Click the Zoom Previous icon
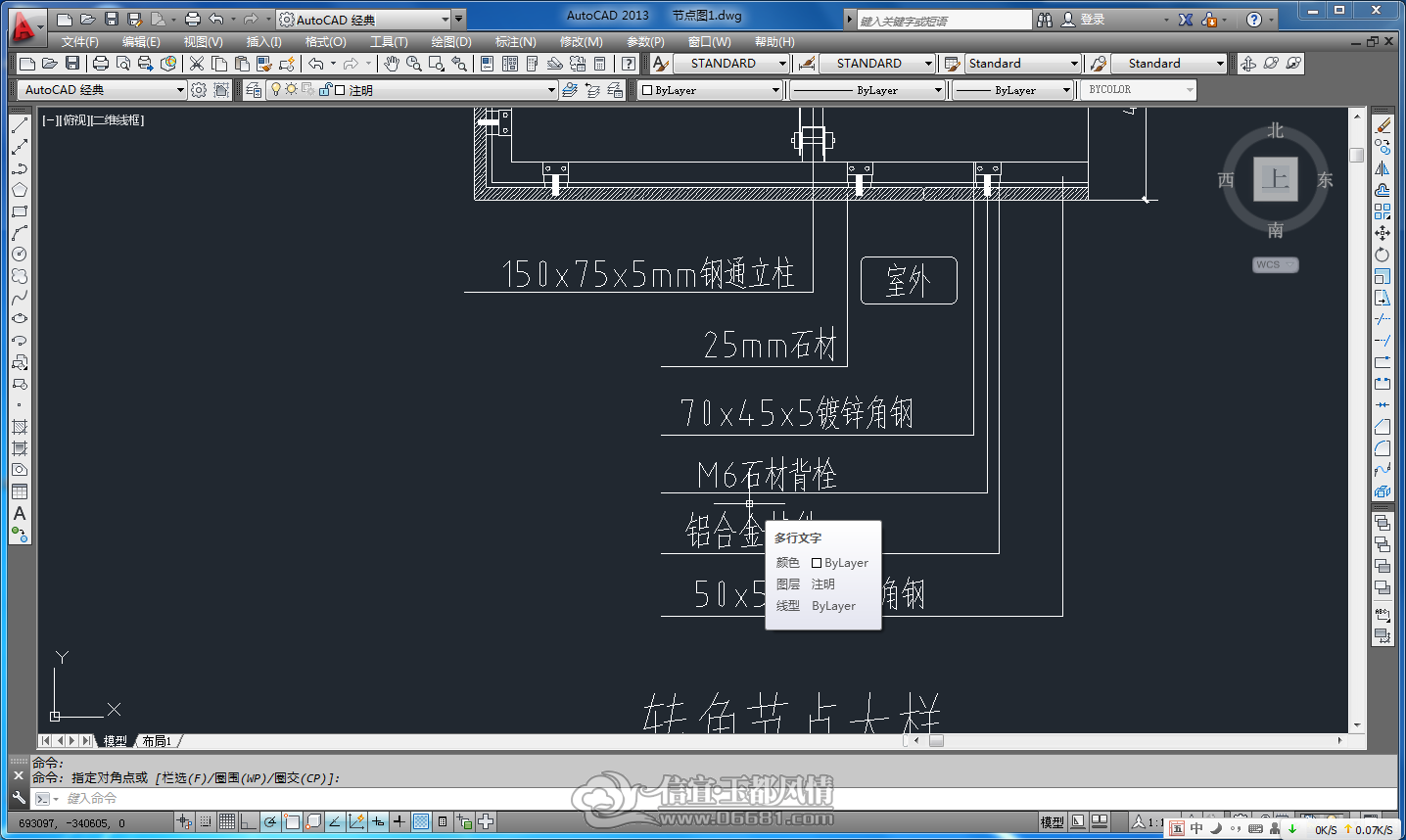1406x840 pixels. [x=459, y=64]
